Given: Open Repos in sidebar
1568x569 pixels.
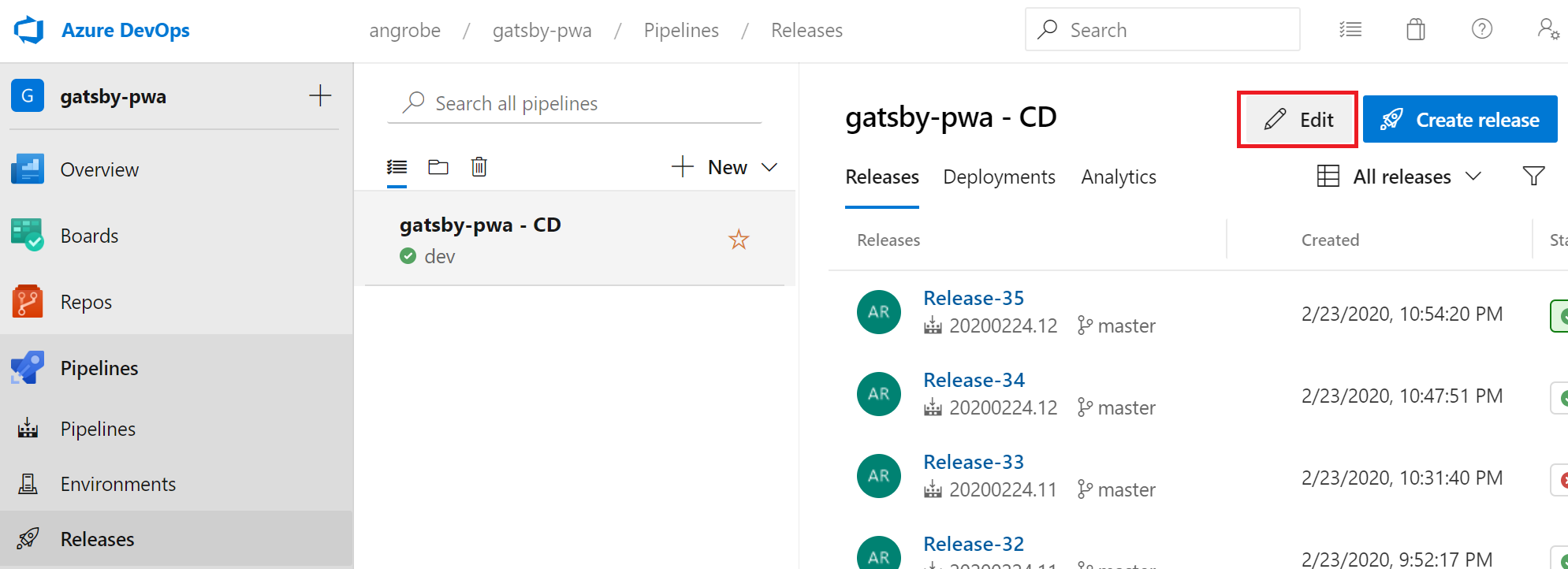Looking at the screenshot, I should (177, 302).
